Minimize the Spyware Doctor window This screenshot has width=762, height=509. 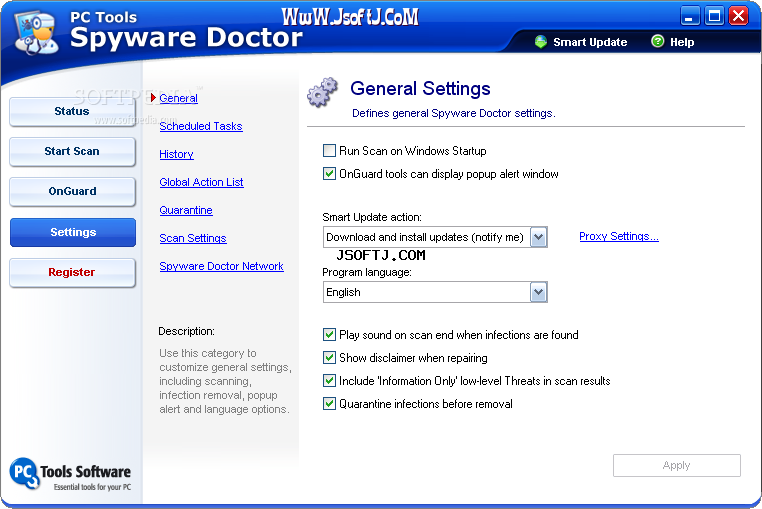pyautogui.click(x=689, y=16)
